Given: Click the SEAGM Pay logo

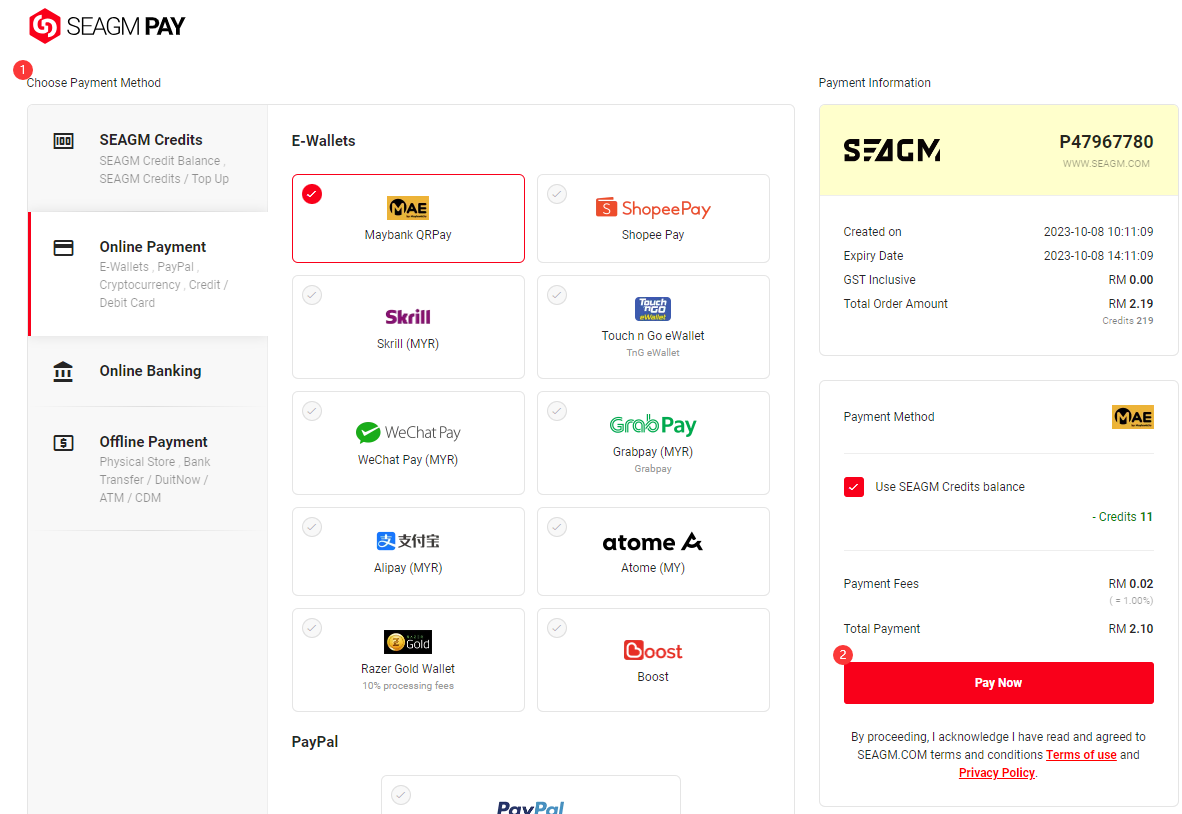Looking at the screenshot, I should click(106, 26).
